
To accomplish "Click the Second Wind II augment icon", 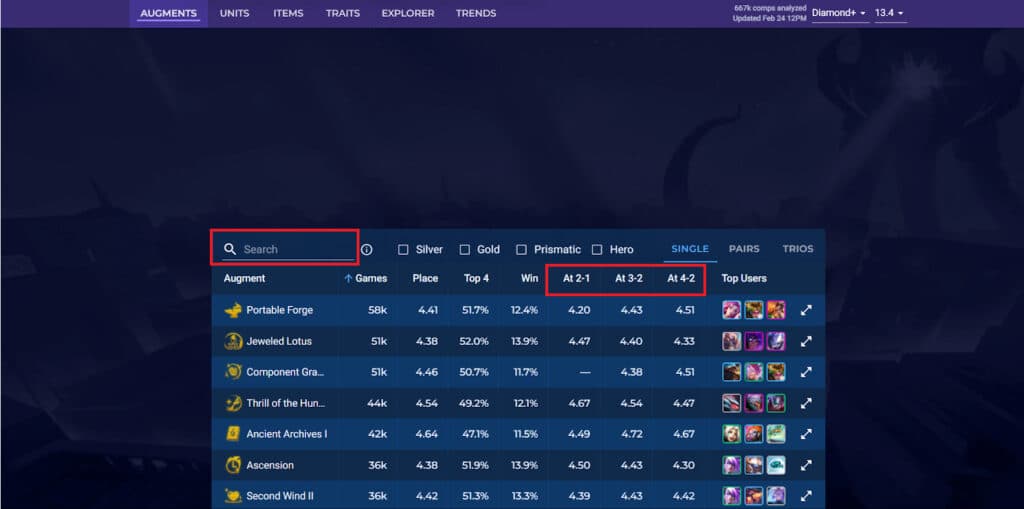I will click(233, 496).
